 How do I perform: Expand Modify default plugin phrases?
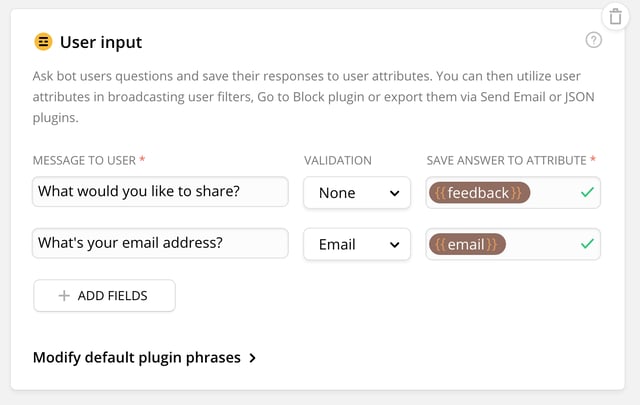(144, 358)
